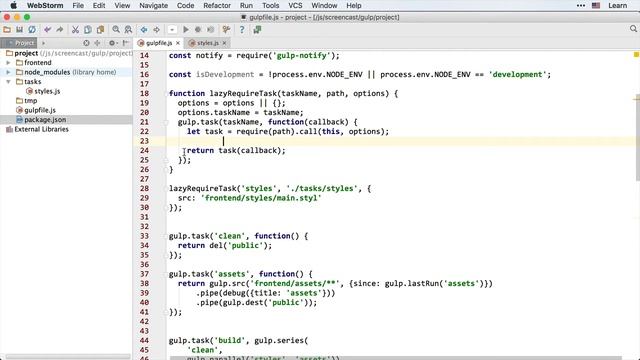Viewport: 640px width, 360px height.
Task: Click the Run with Coverage icon
Action: [x=211, y=29]
